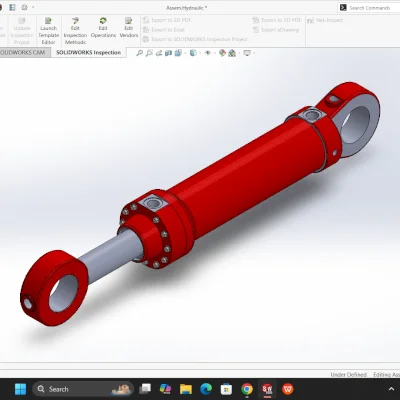The image size is (400, 400).
Task: Open the Copilot app from taskbar
Action: pos(165,389)
